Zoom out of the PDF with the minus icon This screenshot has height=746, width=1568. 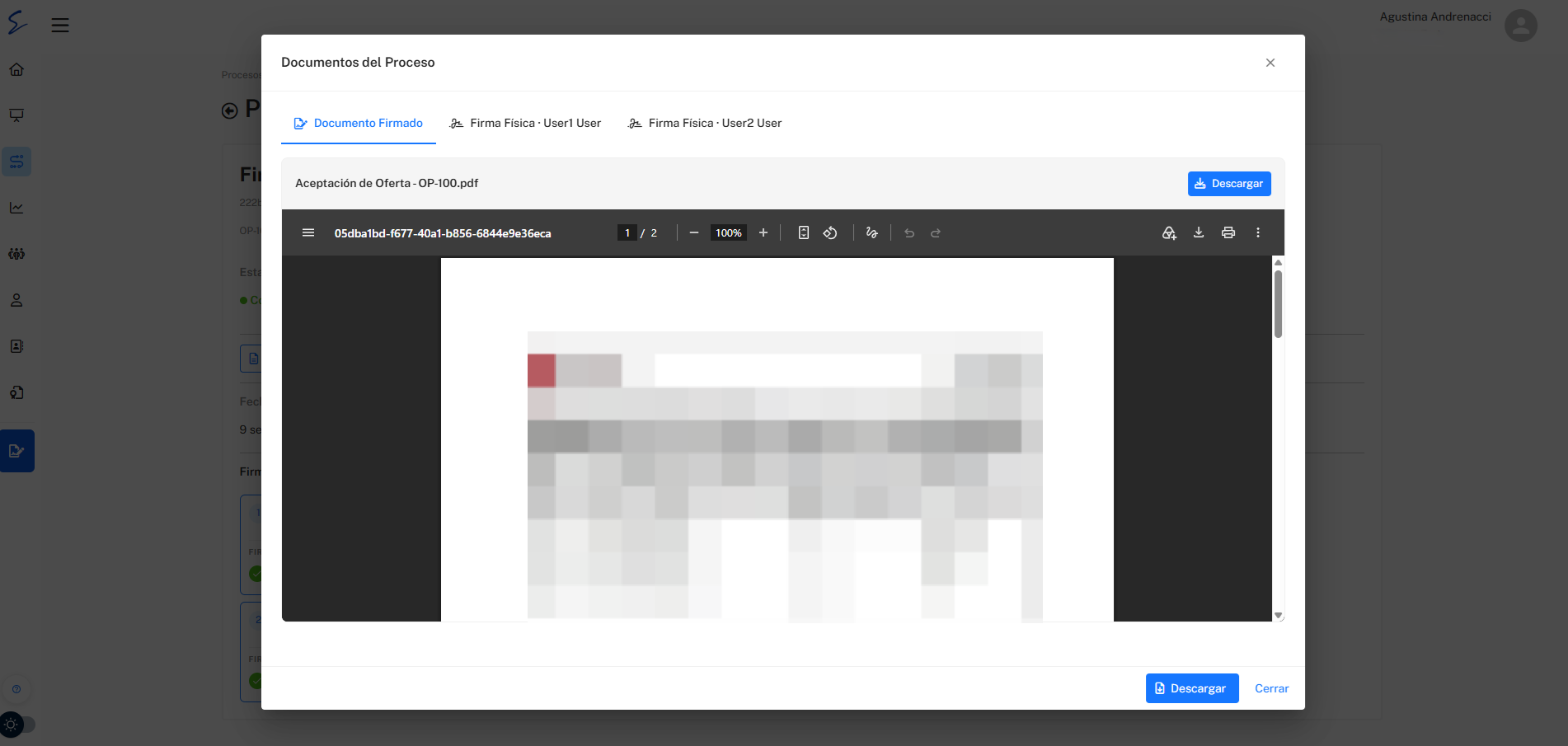[694, 233]
